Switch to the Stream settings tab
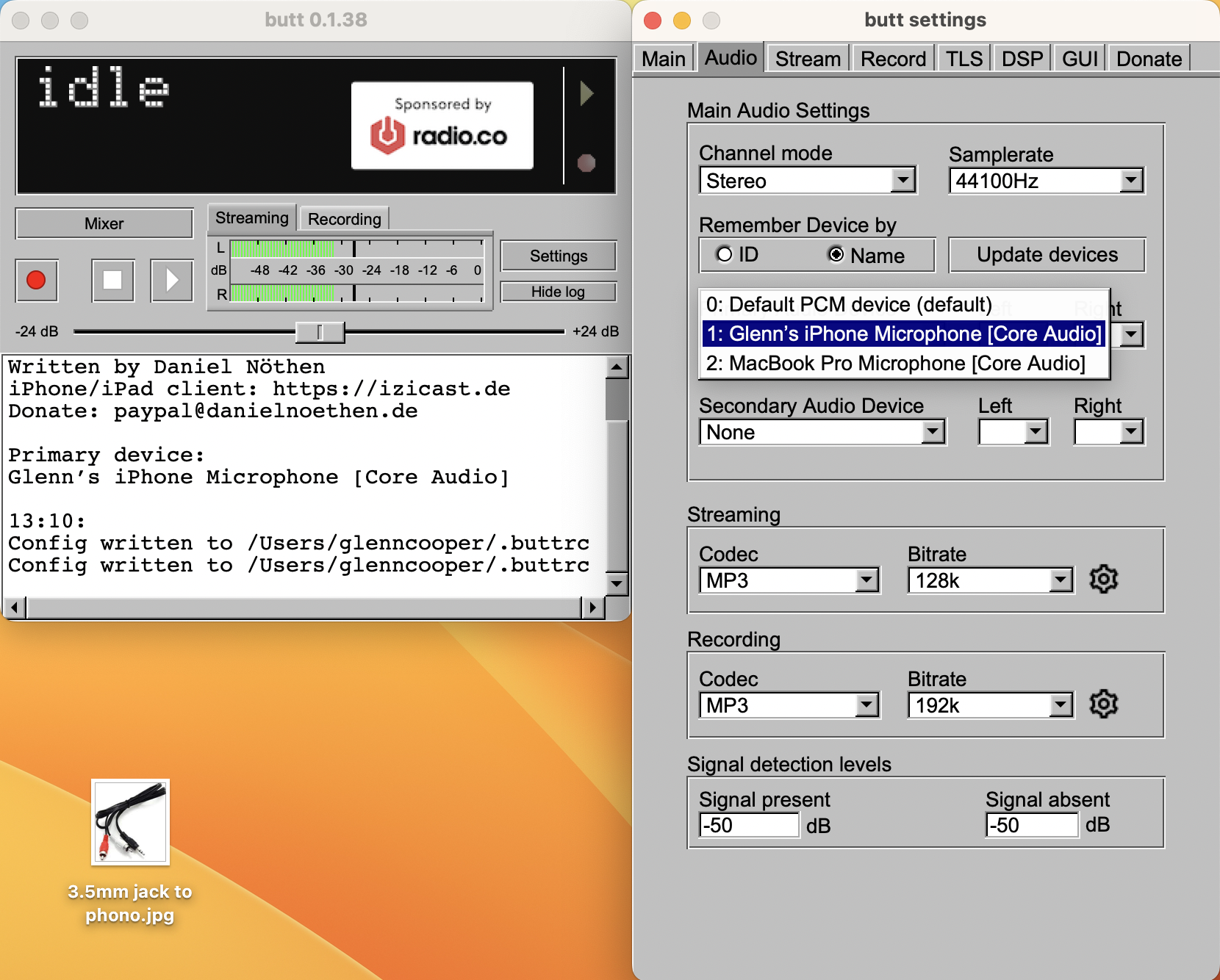 (x=808, y=58)
